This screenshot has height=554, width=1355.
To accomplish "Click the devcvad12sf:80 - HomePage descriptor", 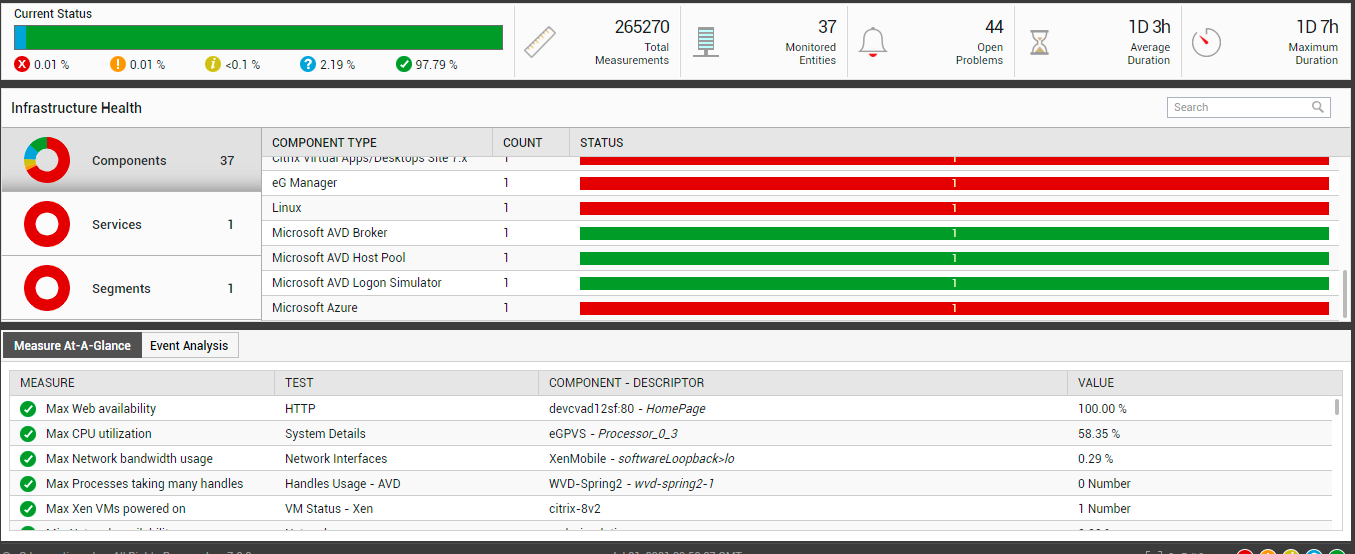I will pos(628,409).
